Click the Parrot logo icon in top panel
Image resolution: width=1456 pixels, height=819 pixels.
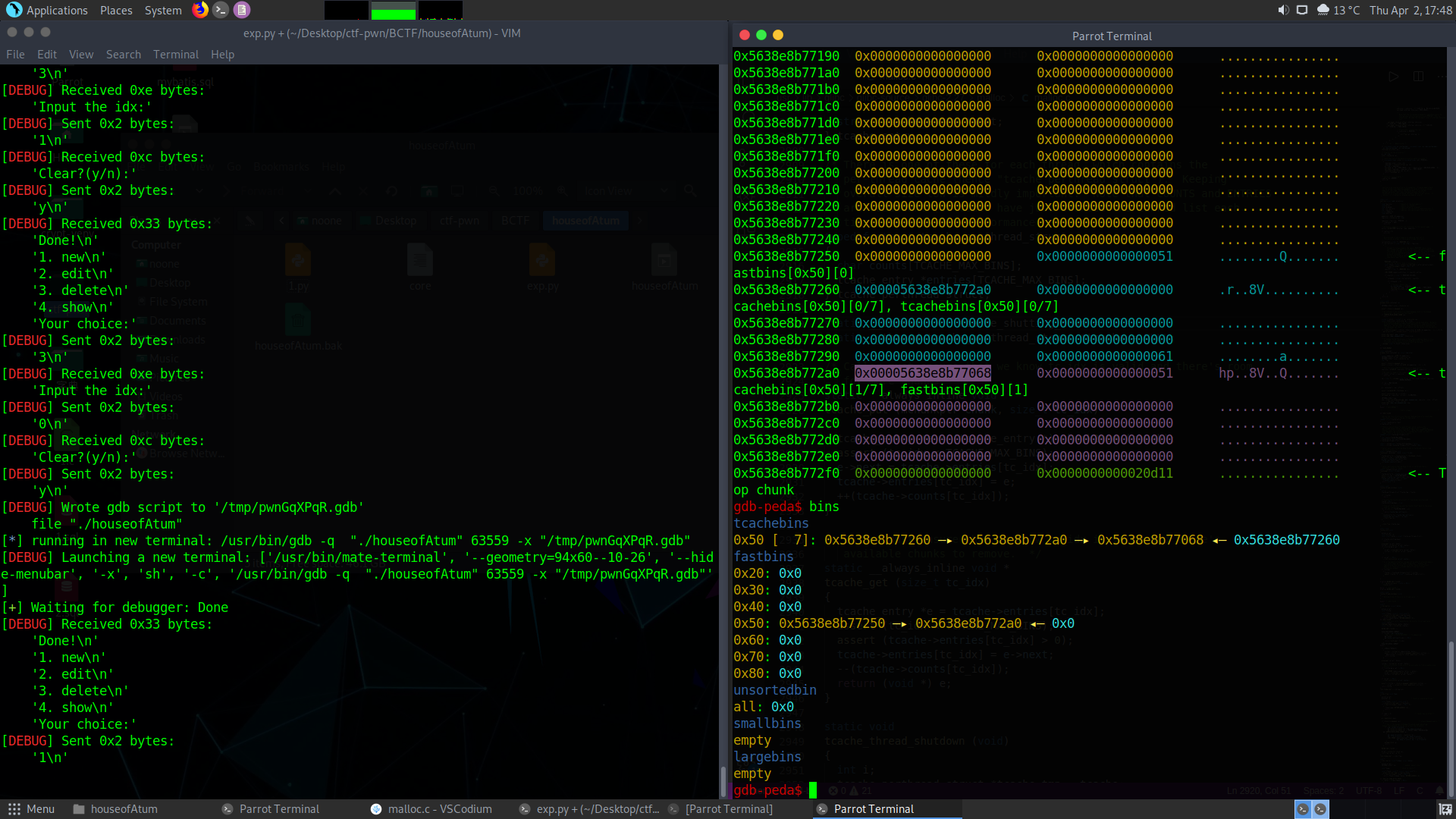coord(14,10)
